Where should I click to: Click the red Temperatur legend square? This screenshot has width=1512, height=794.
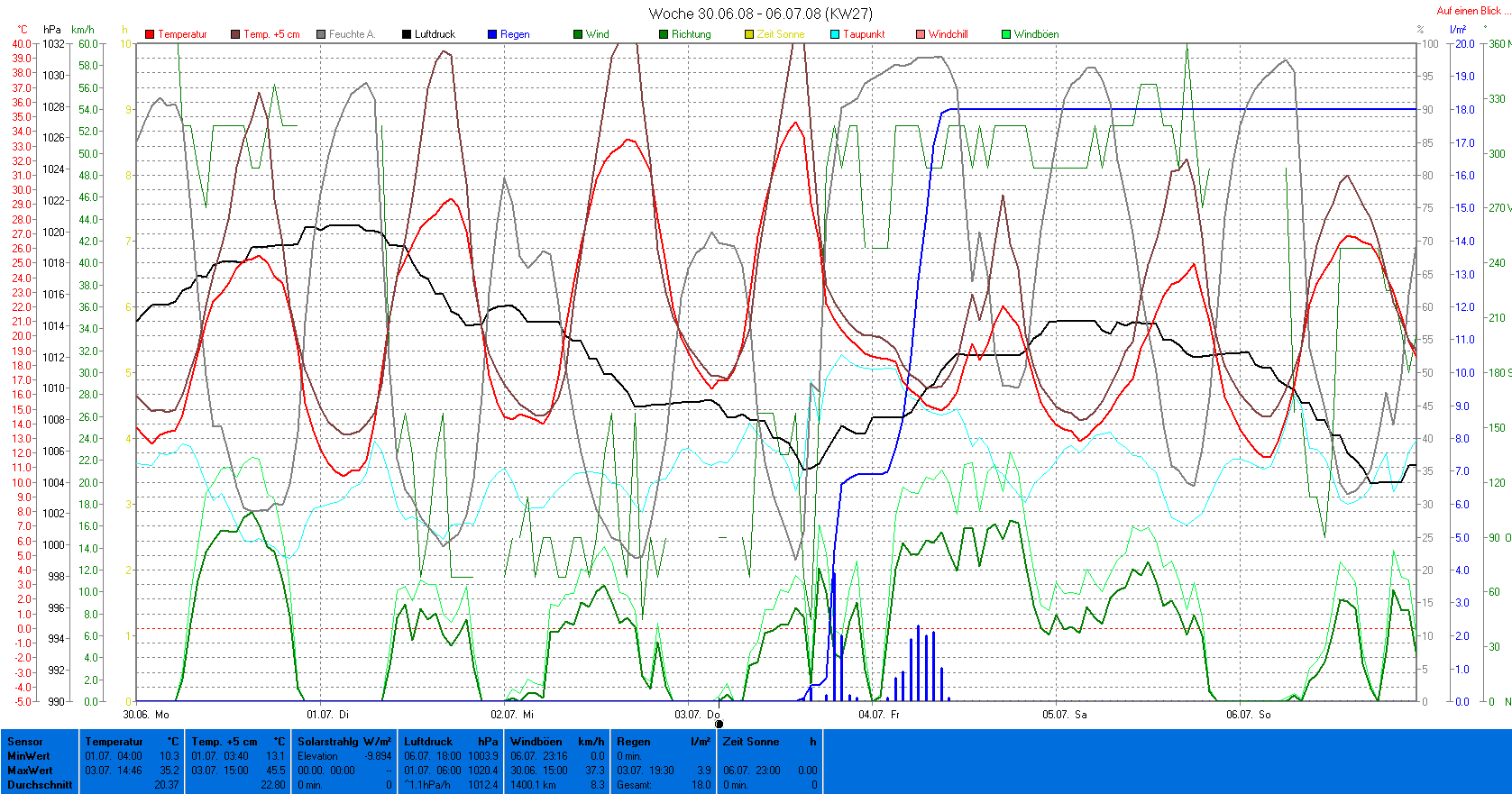(x=150, y=34)
